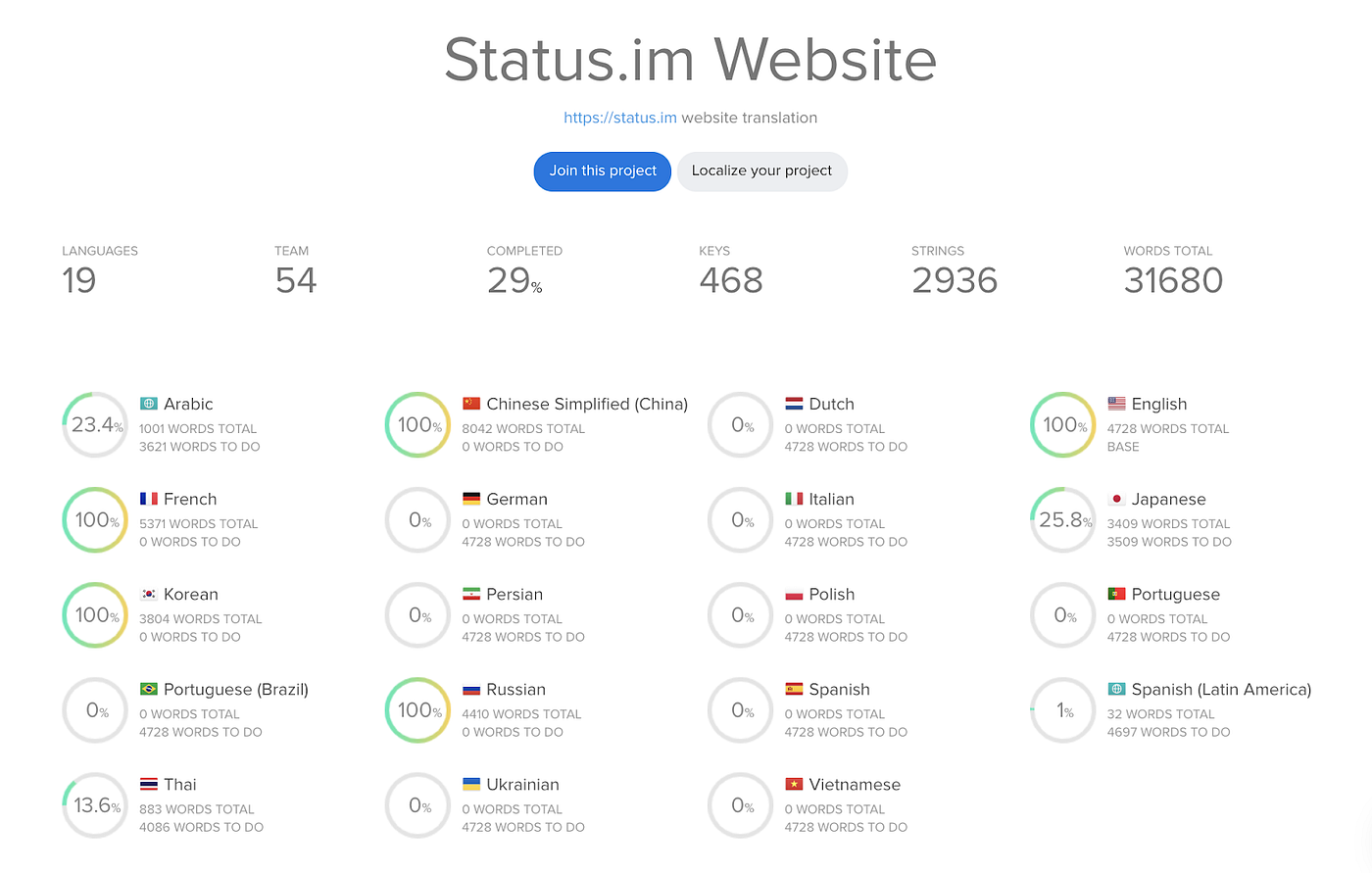Click the '3509 WORDS TO DO' text

click(1169, 542)
